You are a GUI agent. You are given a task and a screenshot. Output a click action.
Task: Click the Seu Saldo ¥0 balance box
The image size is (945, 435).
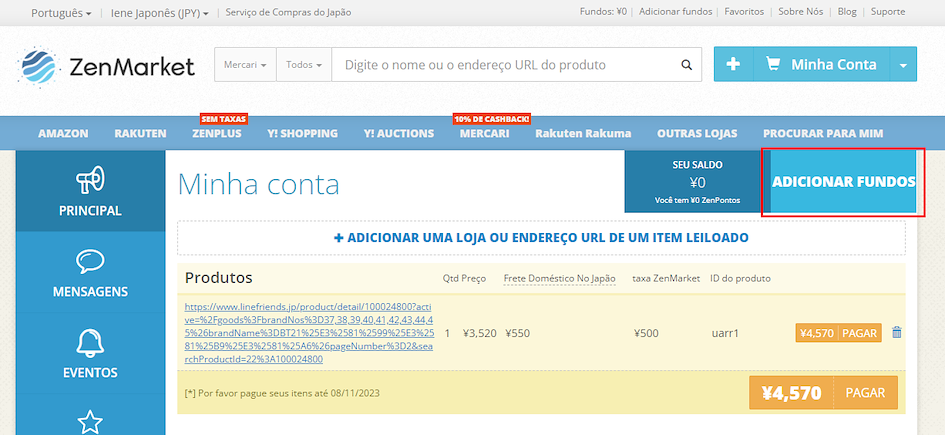pos(697,181)
